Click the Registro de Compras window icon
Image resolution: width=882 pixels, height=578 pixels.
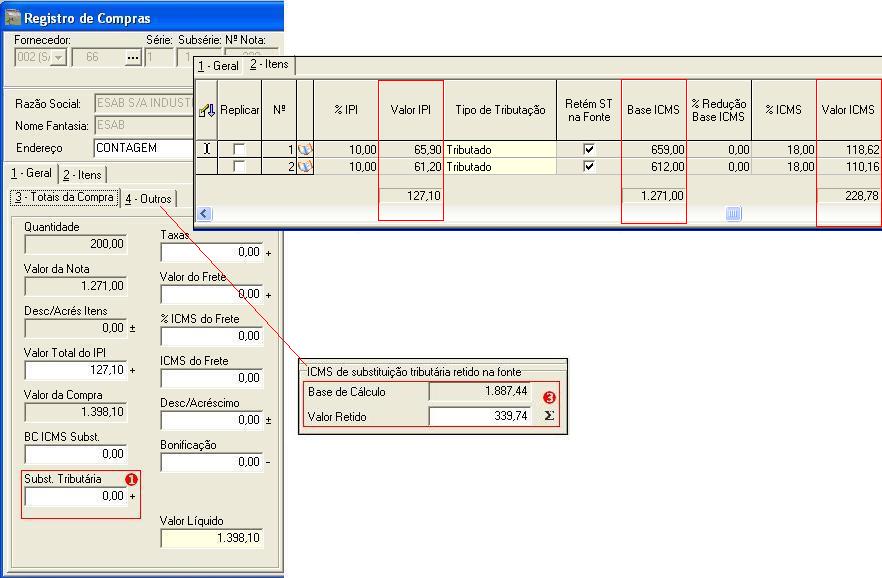pos(12,17)
